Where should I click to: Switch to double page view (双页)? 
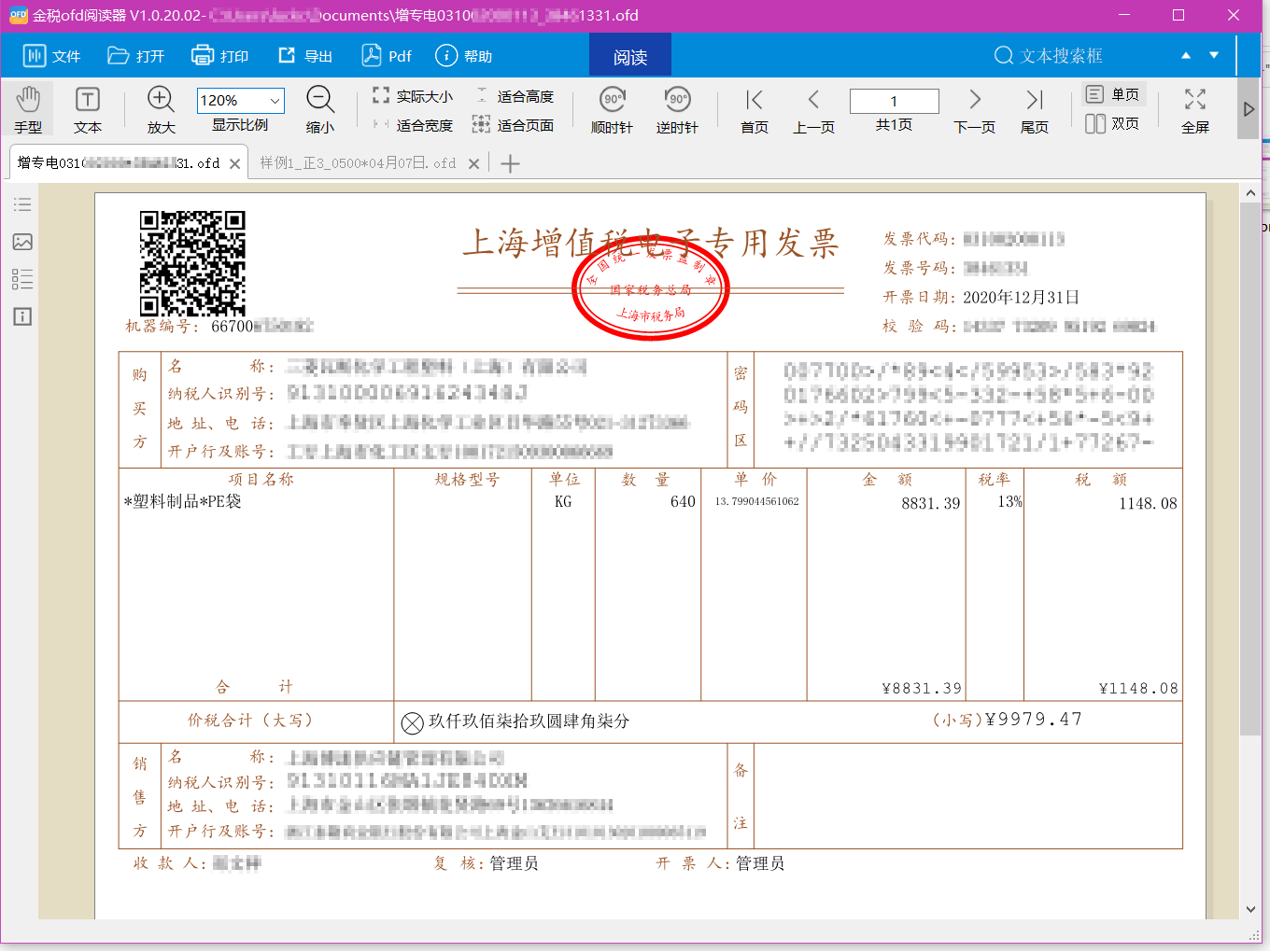click(1112, 123)
